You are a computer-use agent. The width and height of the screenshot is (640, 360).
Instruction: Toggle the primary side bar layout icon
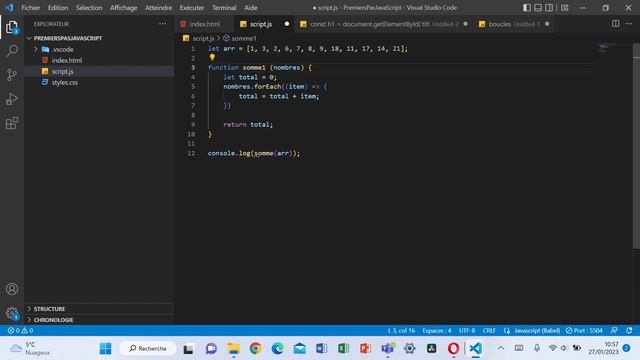click(x=527, y=7)
